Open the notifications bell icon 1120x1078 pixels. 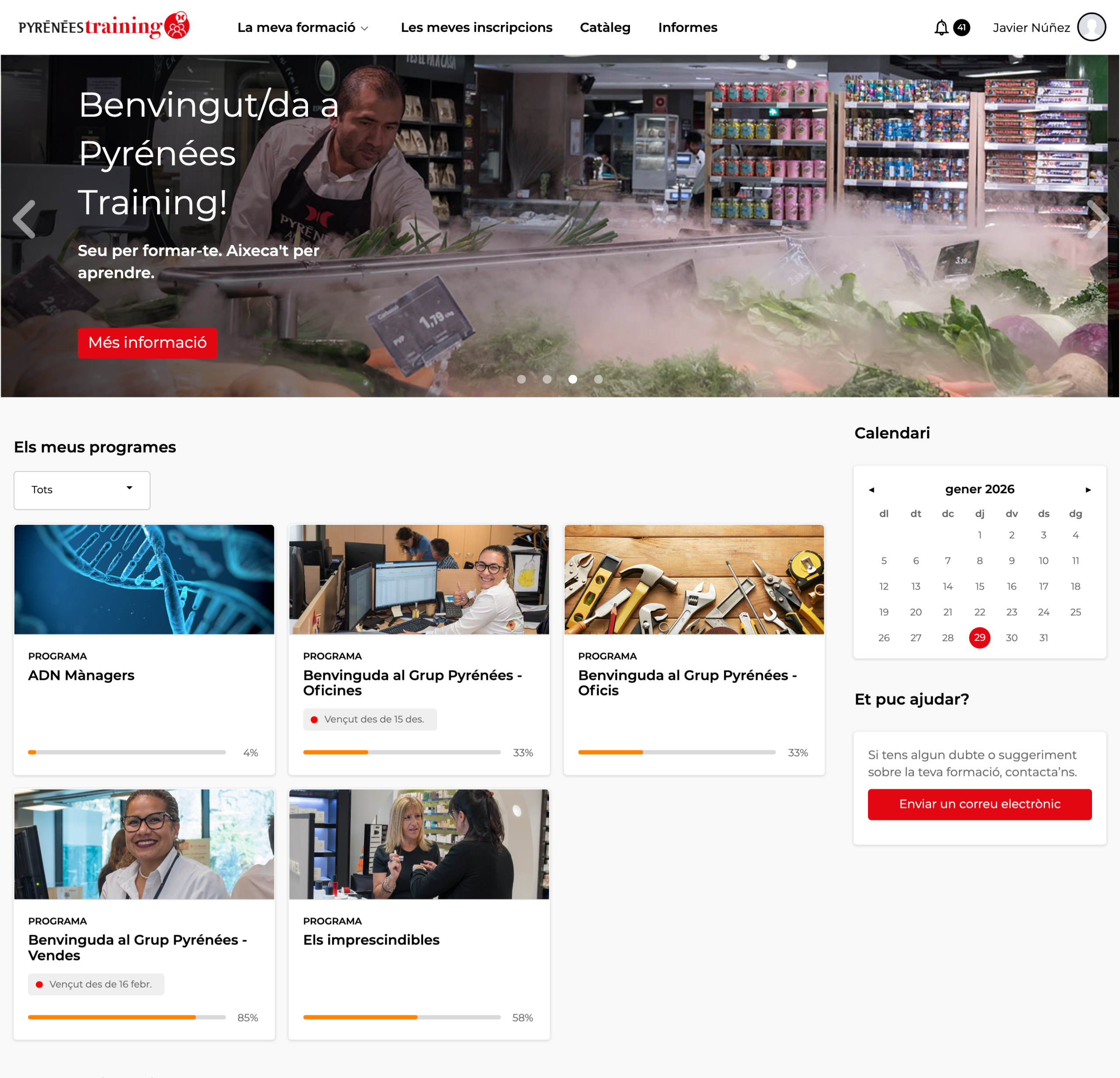pos(941,28)
